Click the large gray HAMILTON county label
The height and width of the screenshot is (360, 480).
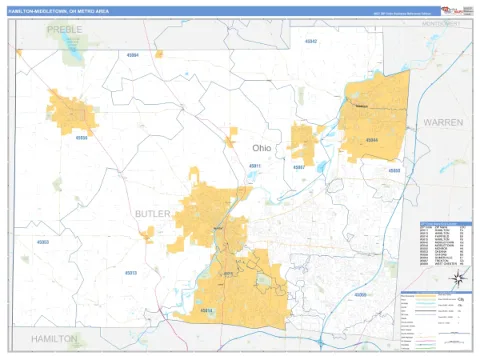(54, 339)
